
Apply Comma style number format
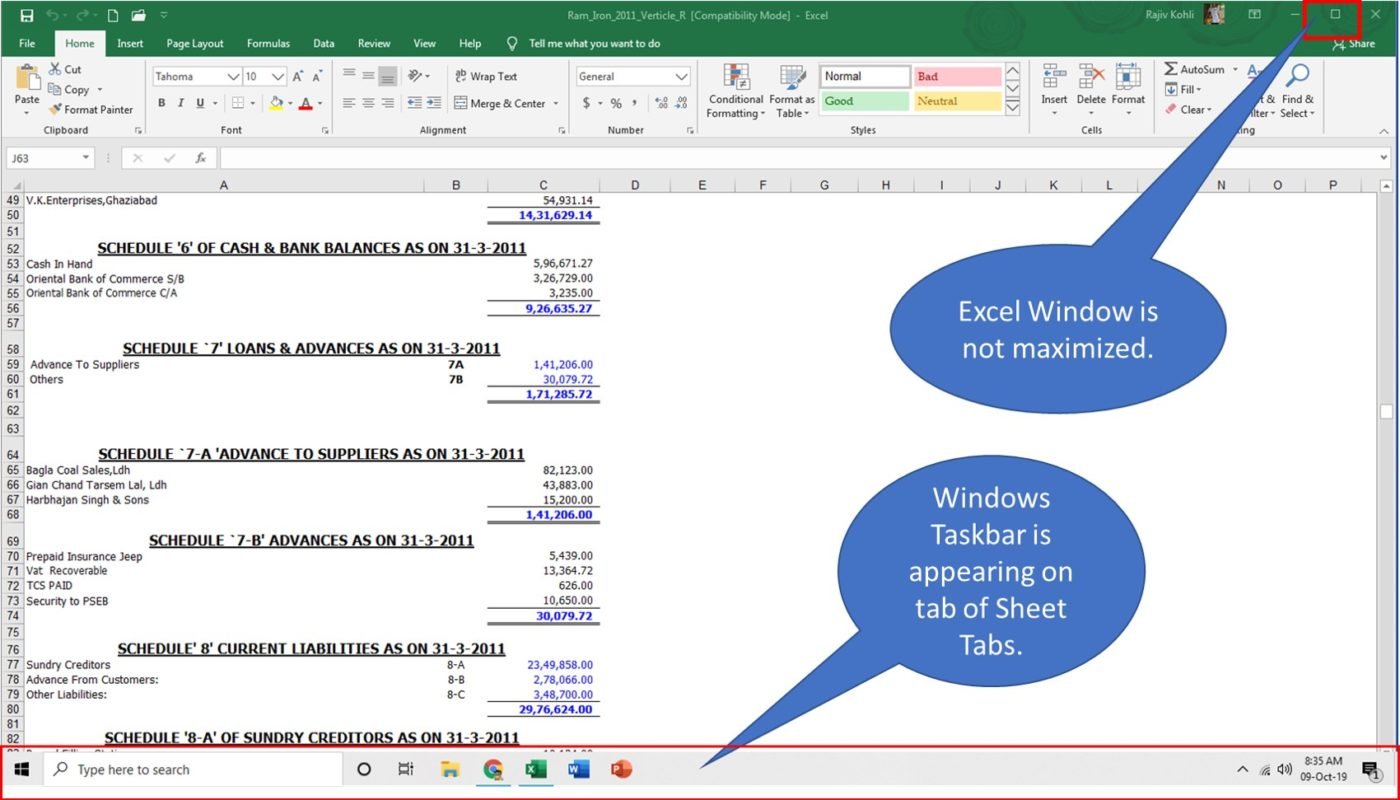[635, 103]
